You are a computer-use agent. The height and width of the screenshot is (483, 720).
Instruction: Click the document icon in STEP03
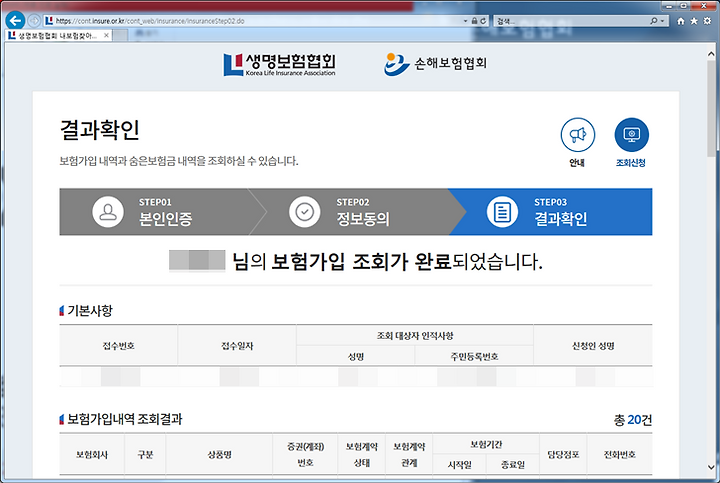point(502,212)
